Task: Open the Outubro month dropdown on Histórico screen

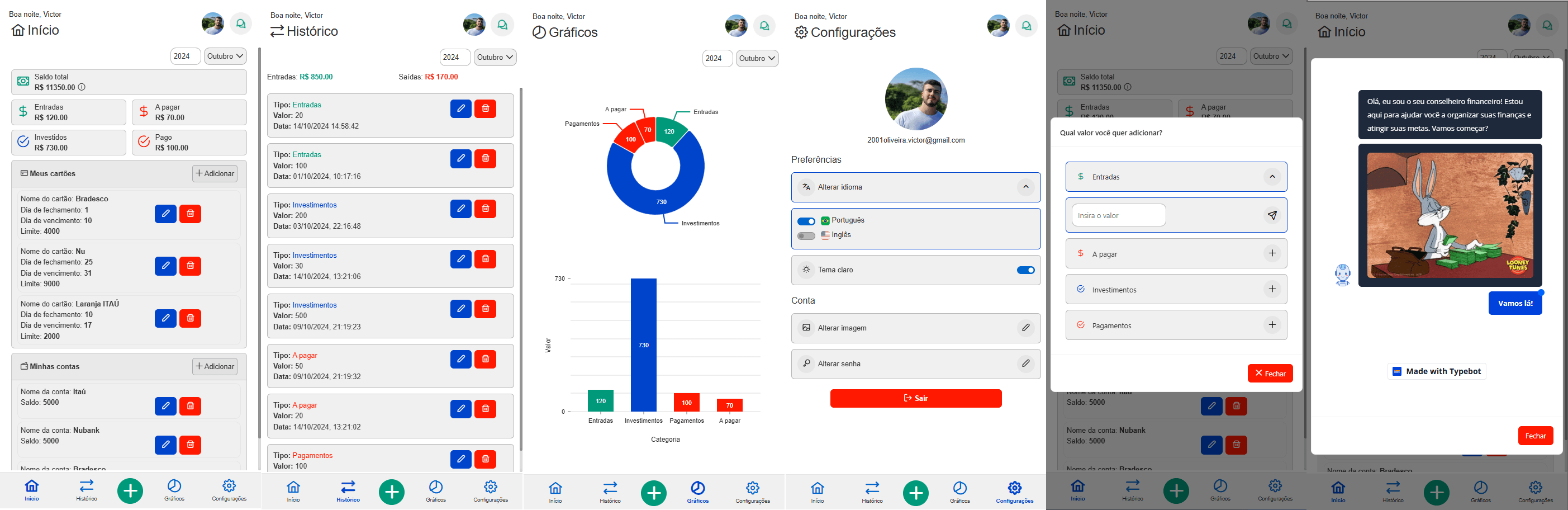Action: coord(495,57)
